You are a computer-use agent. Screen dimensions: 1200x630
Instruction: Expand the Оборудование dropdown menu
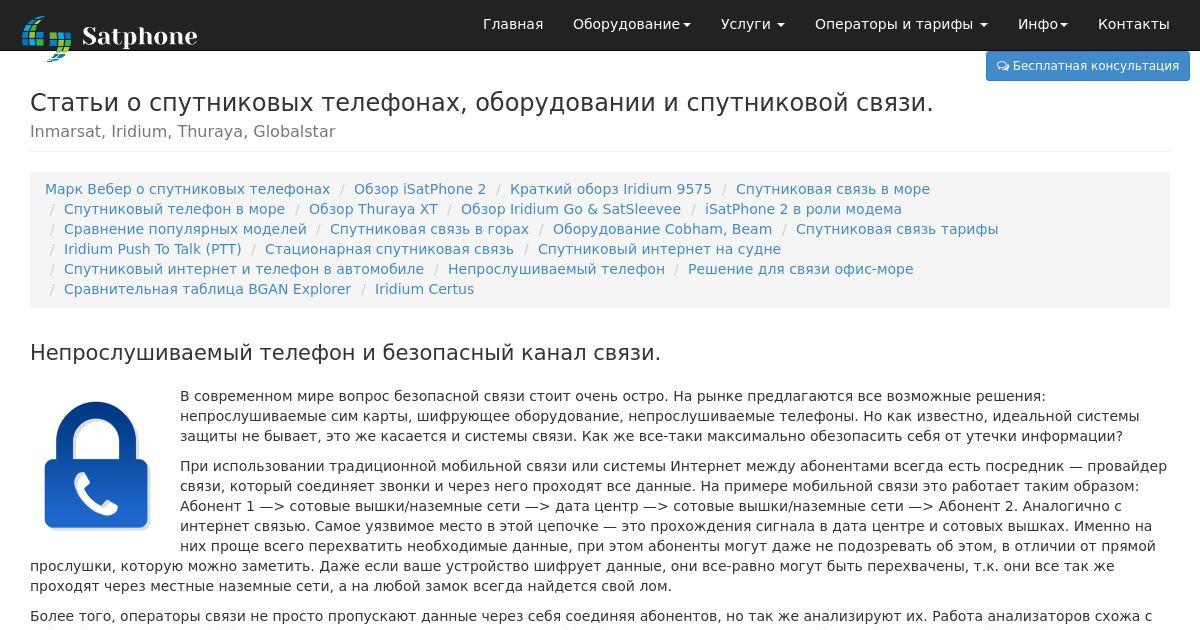[x=632, y=24]
